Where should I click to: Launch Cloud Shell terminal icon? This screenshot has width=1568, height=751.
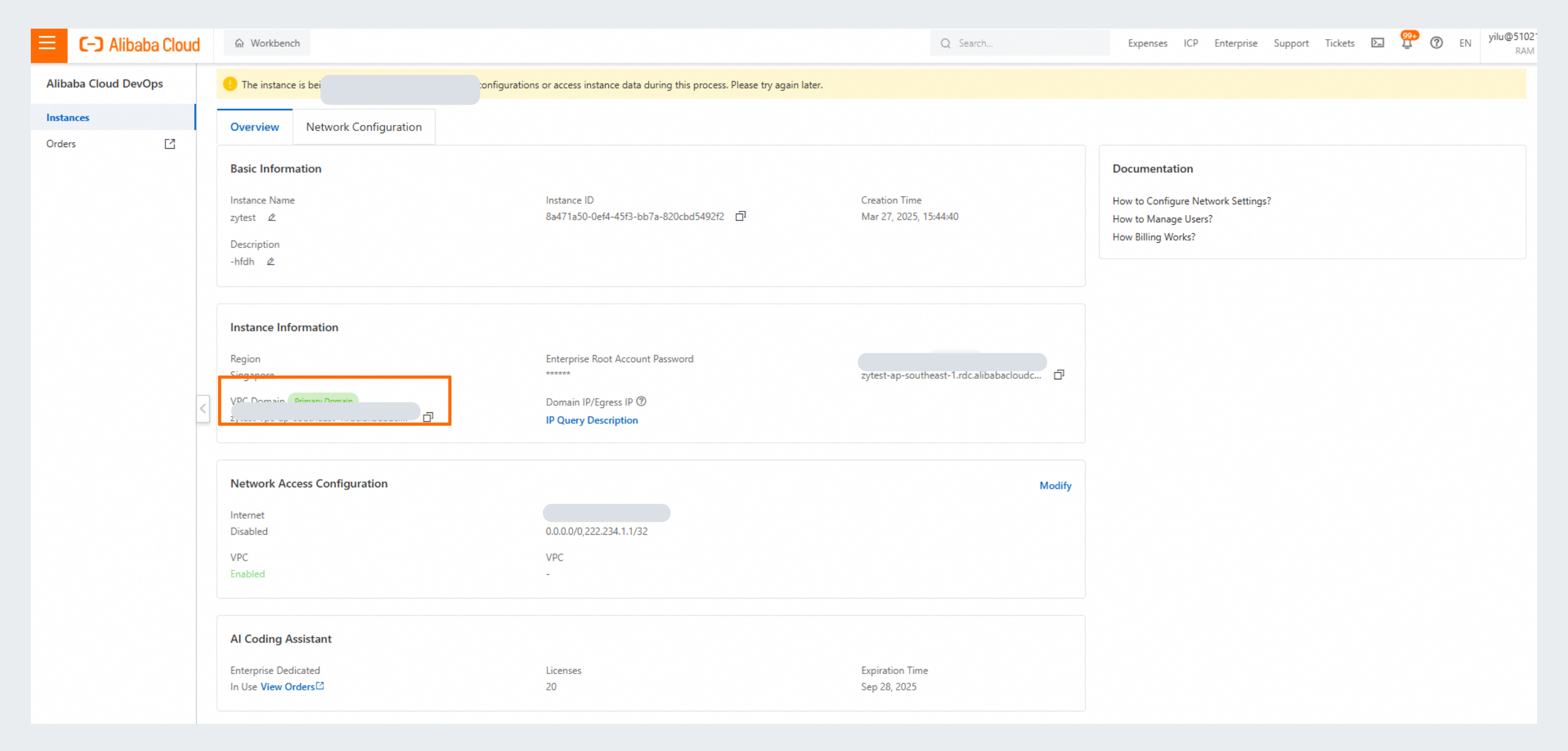(x=1378, y=43)
